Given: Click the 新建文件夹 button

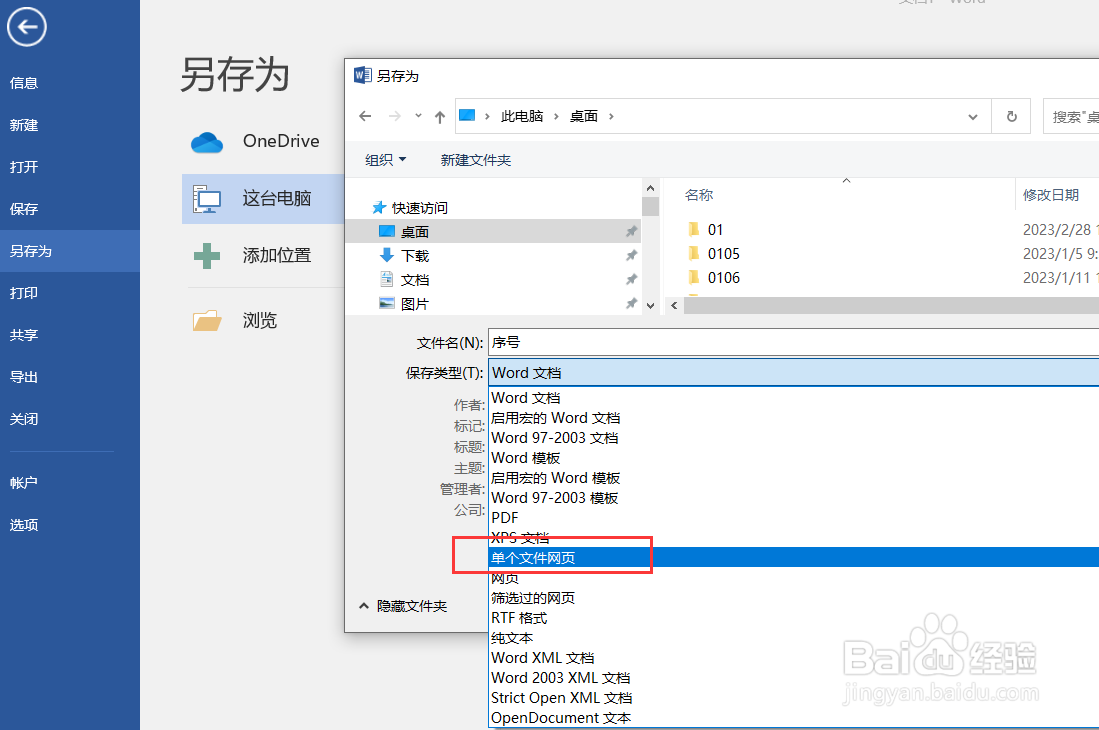Looking at the screenshot, I should point(475,160).
